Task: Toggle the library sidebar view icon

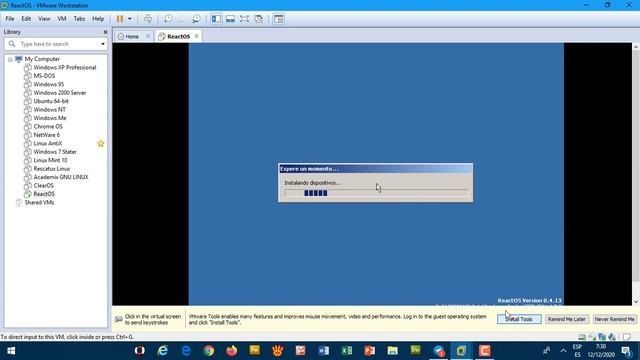Action: coord(216,19)
